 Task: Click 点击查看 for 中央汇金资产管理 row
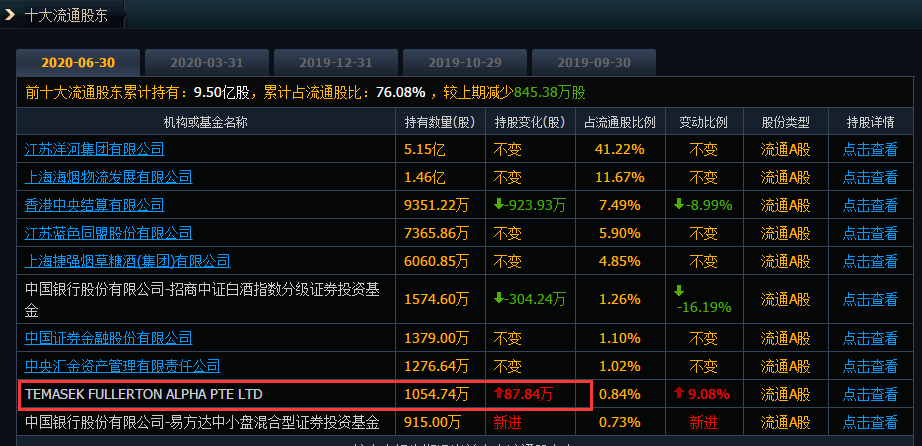(x=870, y=367)
